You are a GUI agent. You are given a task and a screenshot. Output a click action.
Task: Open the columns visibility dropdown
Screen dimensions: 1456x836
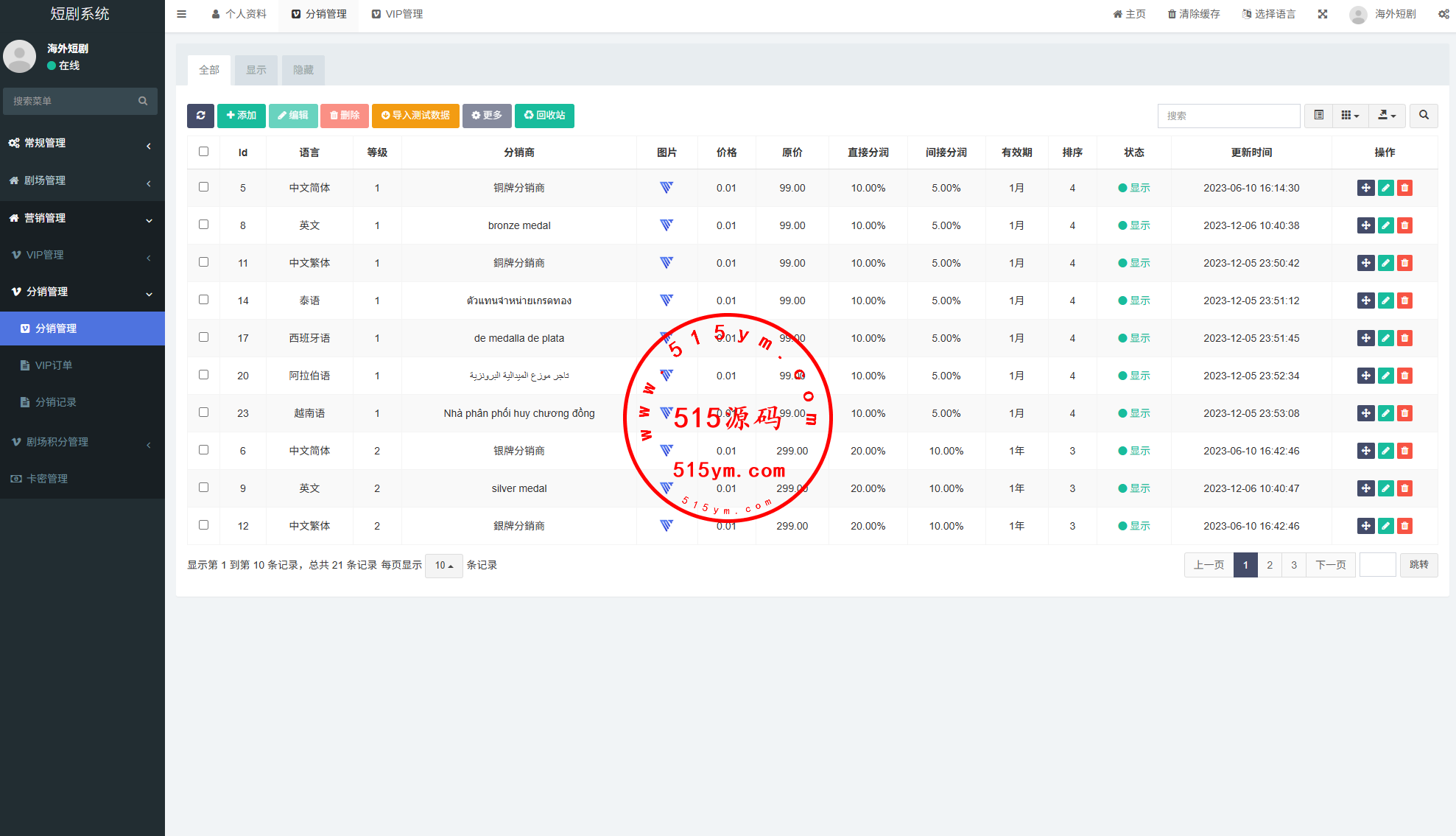coord(1350,116)
